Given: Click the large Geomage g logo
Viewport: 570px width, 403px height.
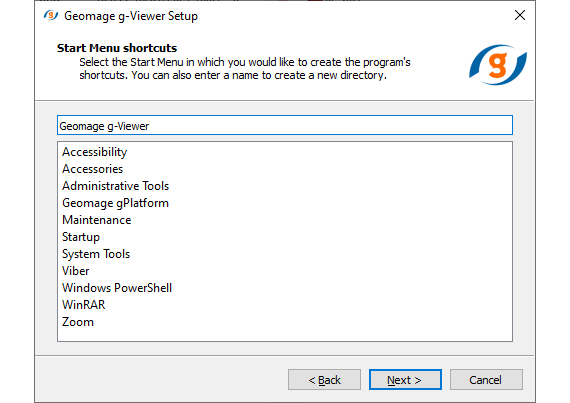Looking at the screenshot, I should point(498,65).
